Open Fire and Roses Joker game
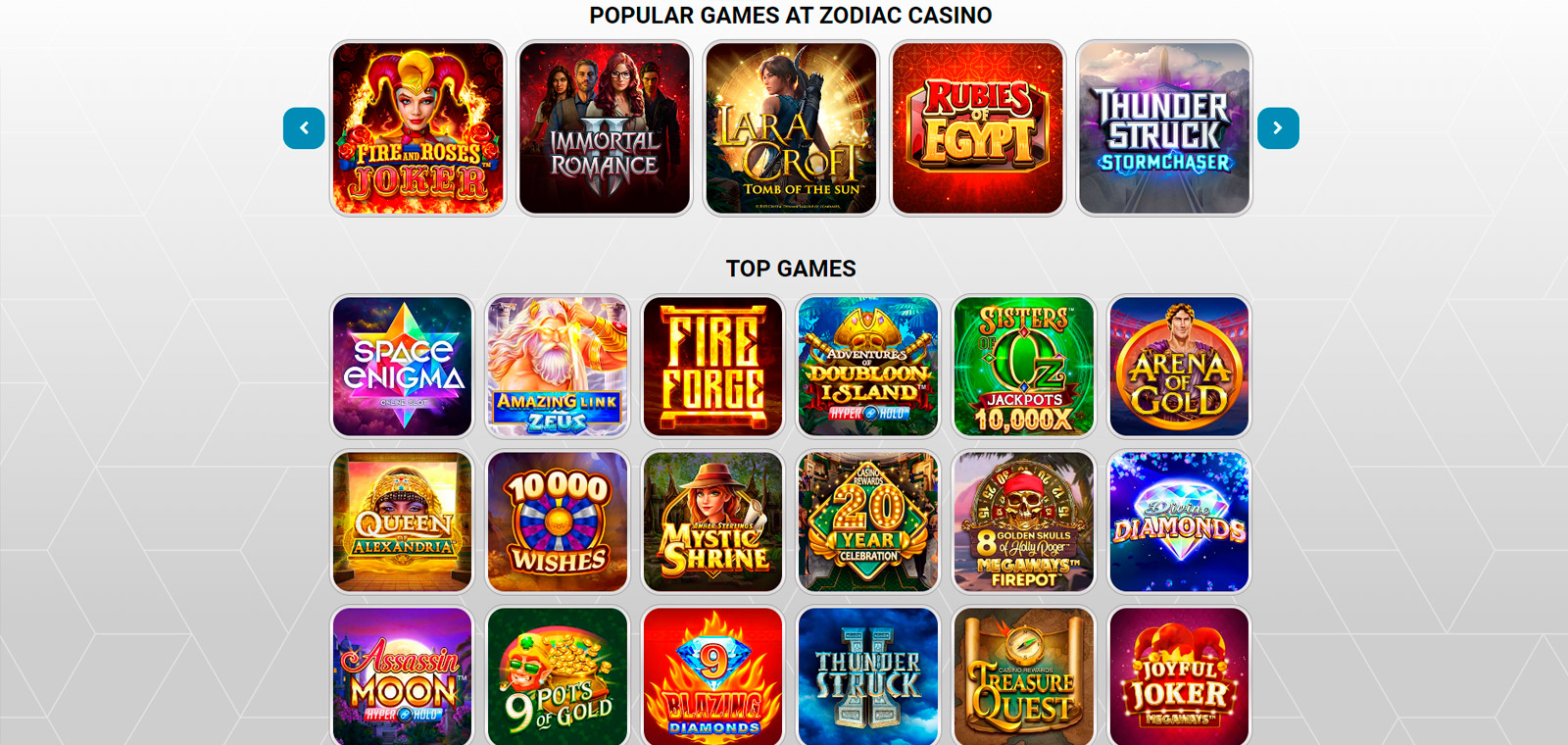1568x745 pixels. tap(418, 128)
